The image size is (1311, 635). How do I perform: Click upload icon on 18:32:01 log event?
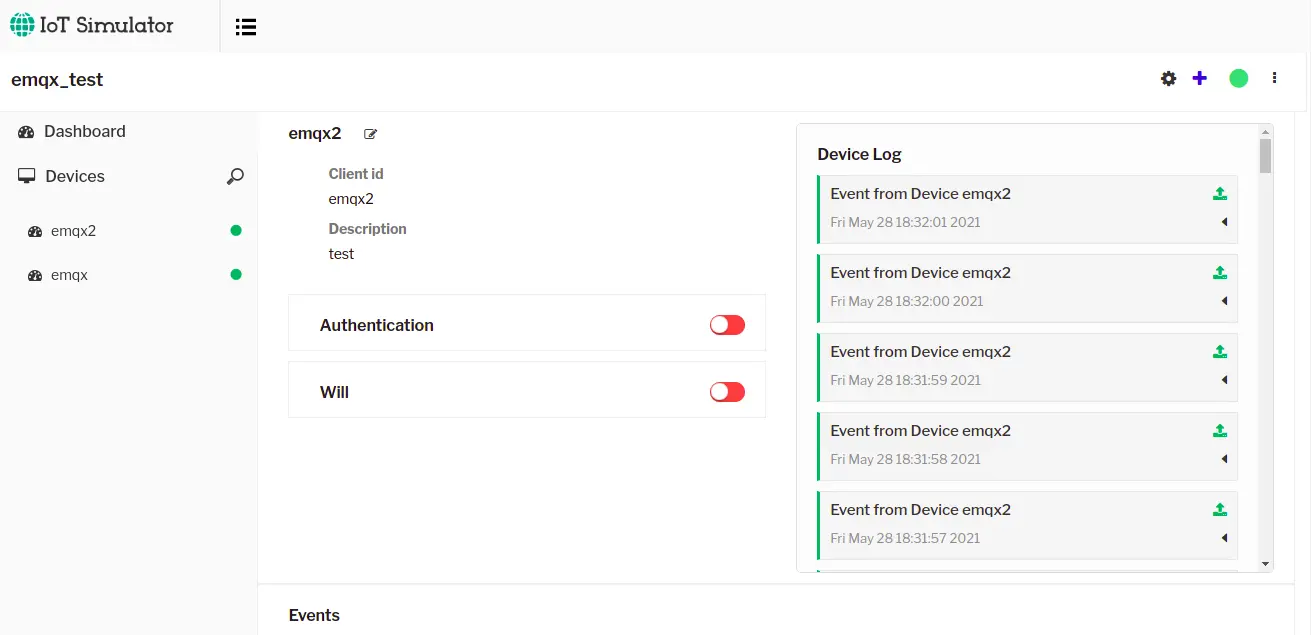1220,194
